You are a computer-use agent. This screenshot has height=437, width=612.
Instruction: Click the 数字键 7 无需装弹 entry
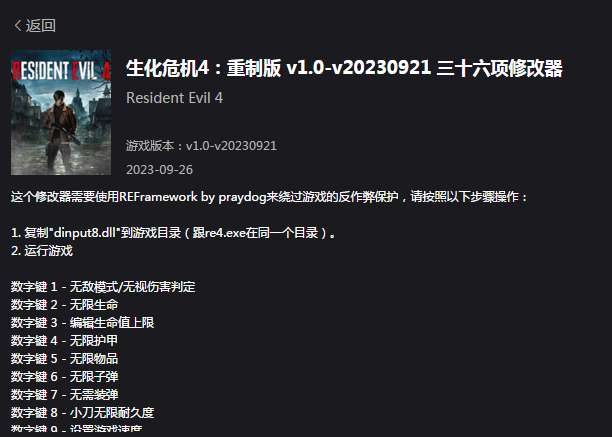pos(64,394)
